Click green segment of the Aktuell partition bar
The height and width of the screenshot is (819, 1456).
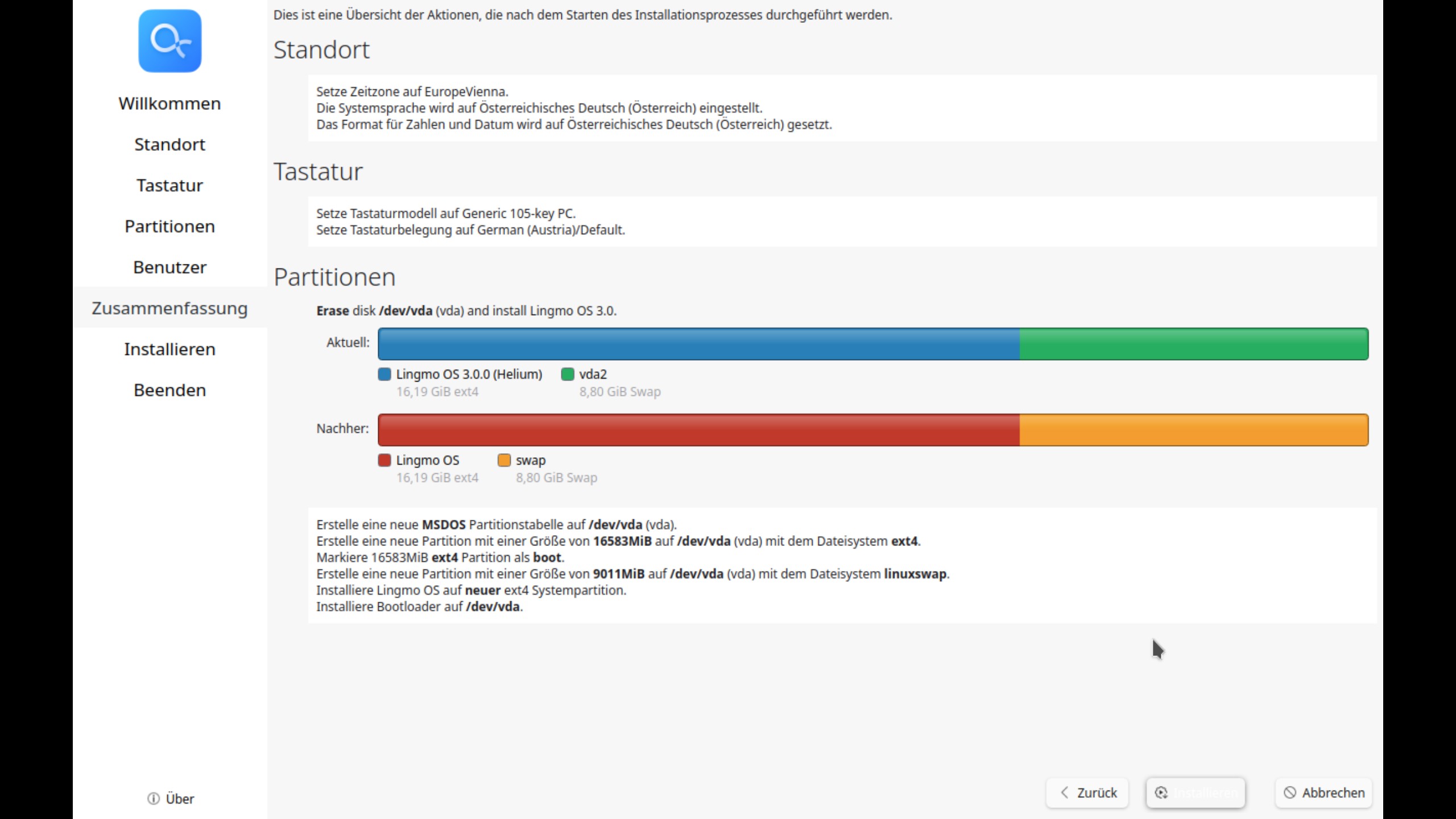pyautogui.click(x=1194, y=344)
